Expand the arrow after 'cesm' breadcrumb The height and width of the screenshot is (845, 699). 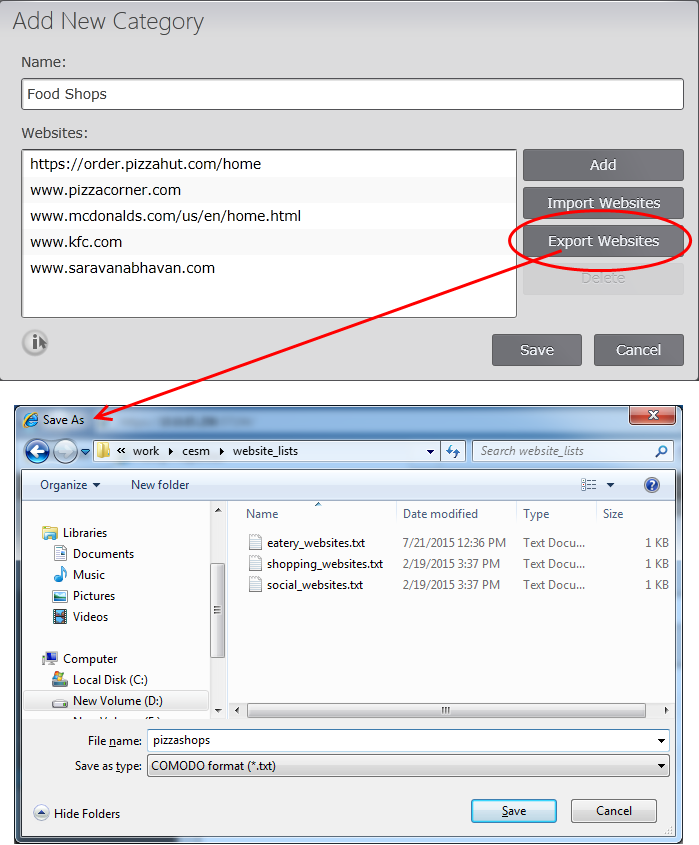(222, 452)
